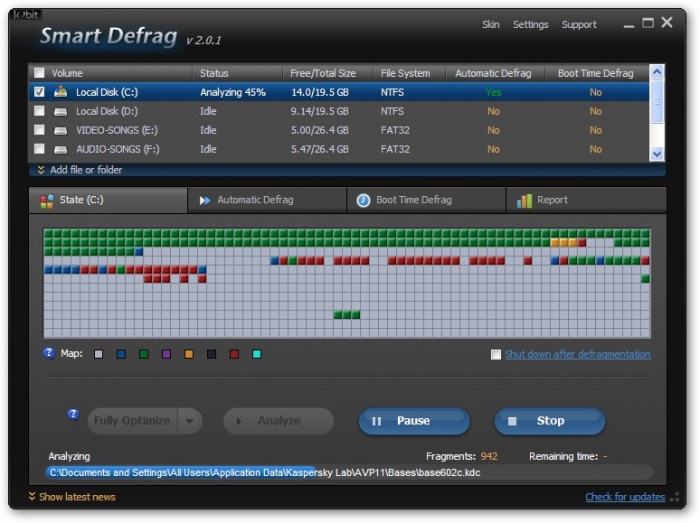This screenshot has width=700, height=523.
Task: Expand Add file or folder section
Action: tap(80, 170)
